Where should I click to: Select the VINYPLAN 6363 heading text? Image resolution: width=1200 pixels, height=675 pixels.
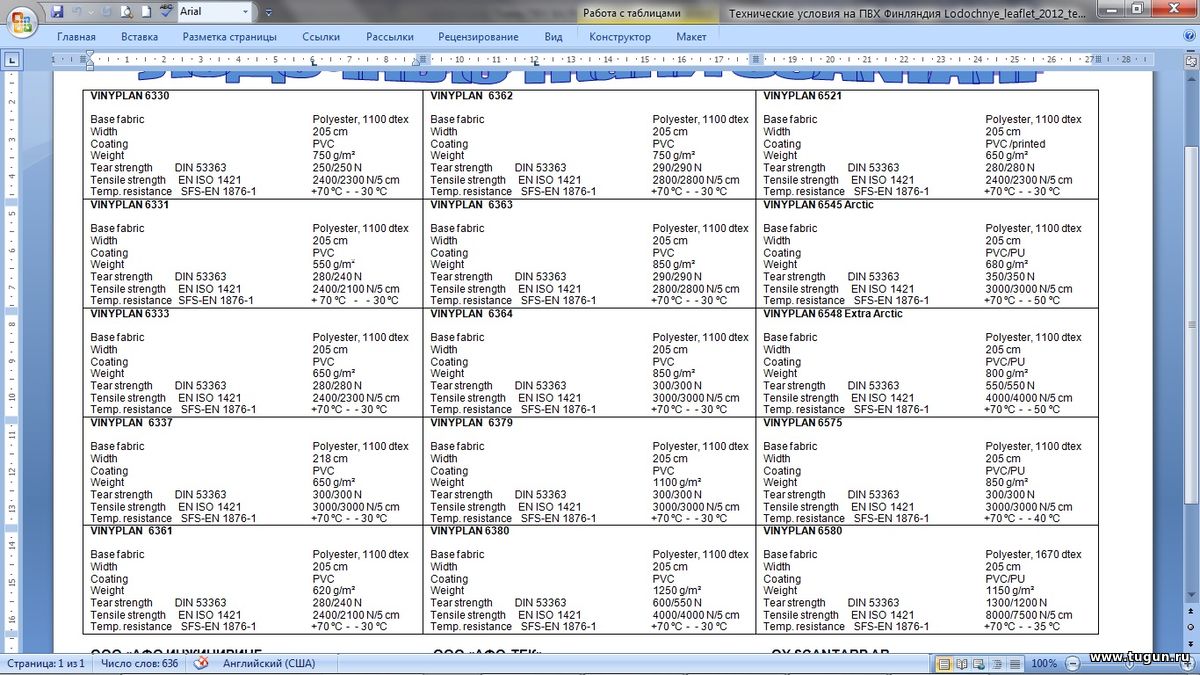click(x=471, y=205)
